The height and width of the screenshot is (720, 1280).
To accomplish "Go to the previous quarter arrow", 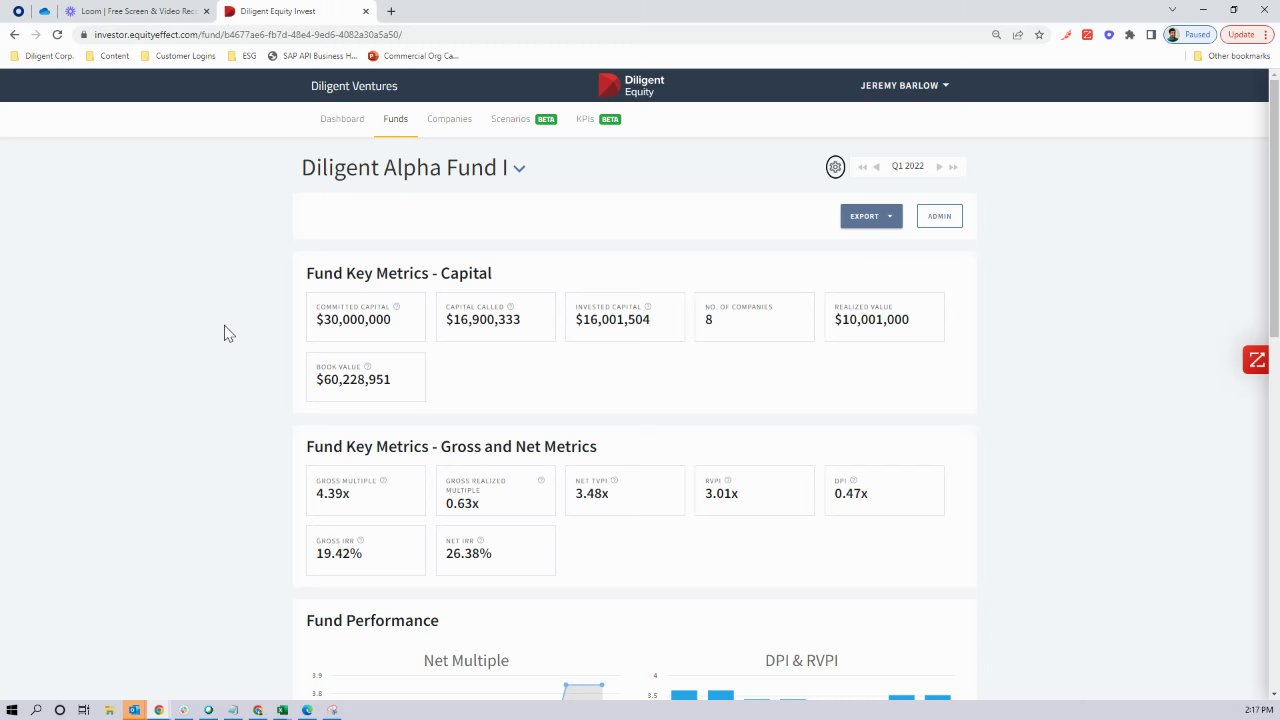I will 876,167.
